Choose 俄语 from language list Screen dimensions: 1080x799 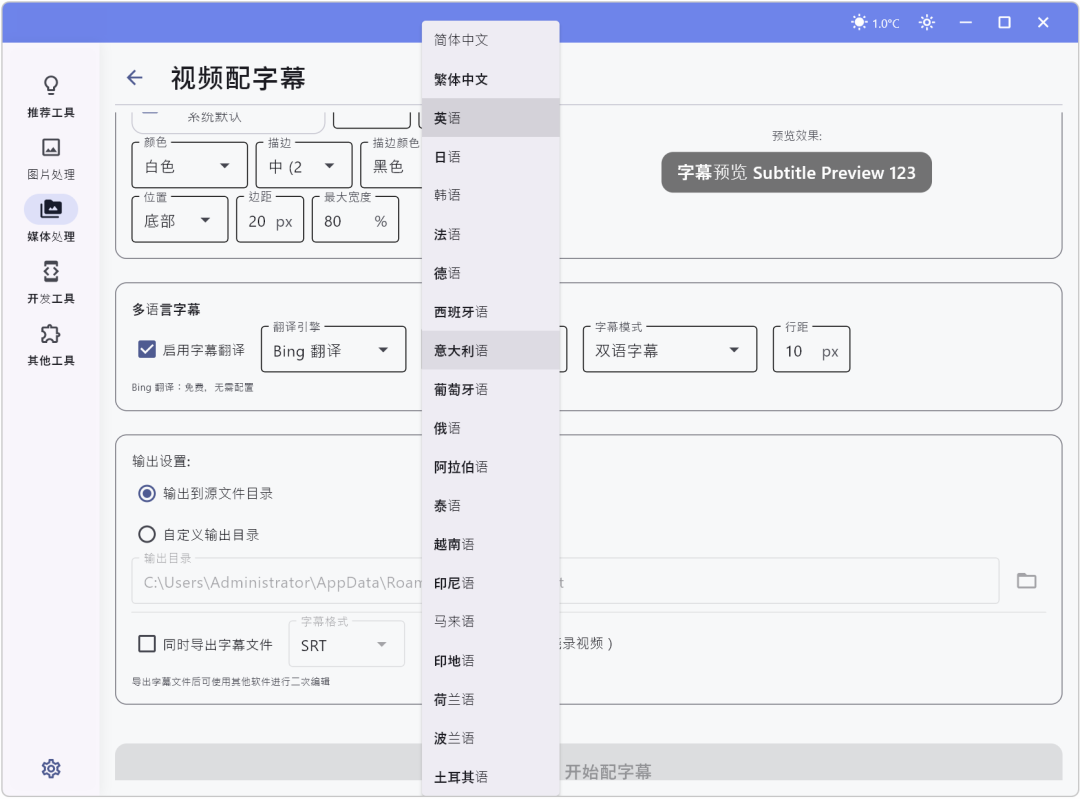click(x=490, y=428)
